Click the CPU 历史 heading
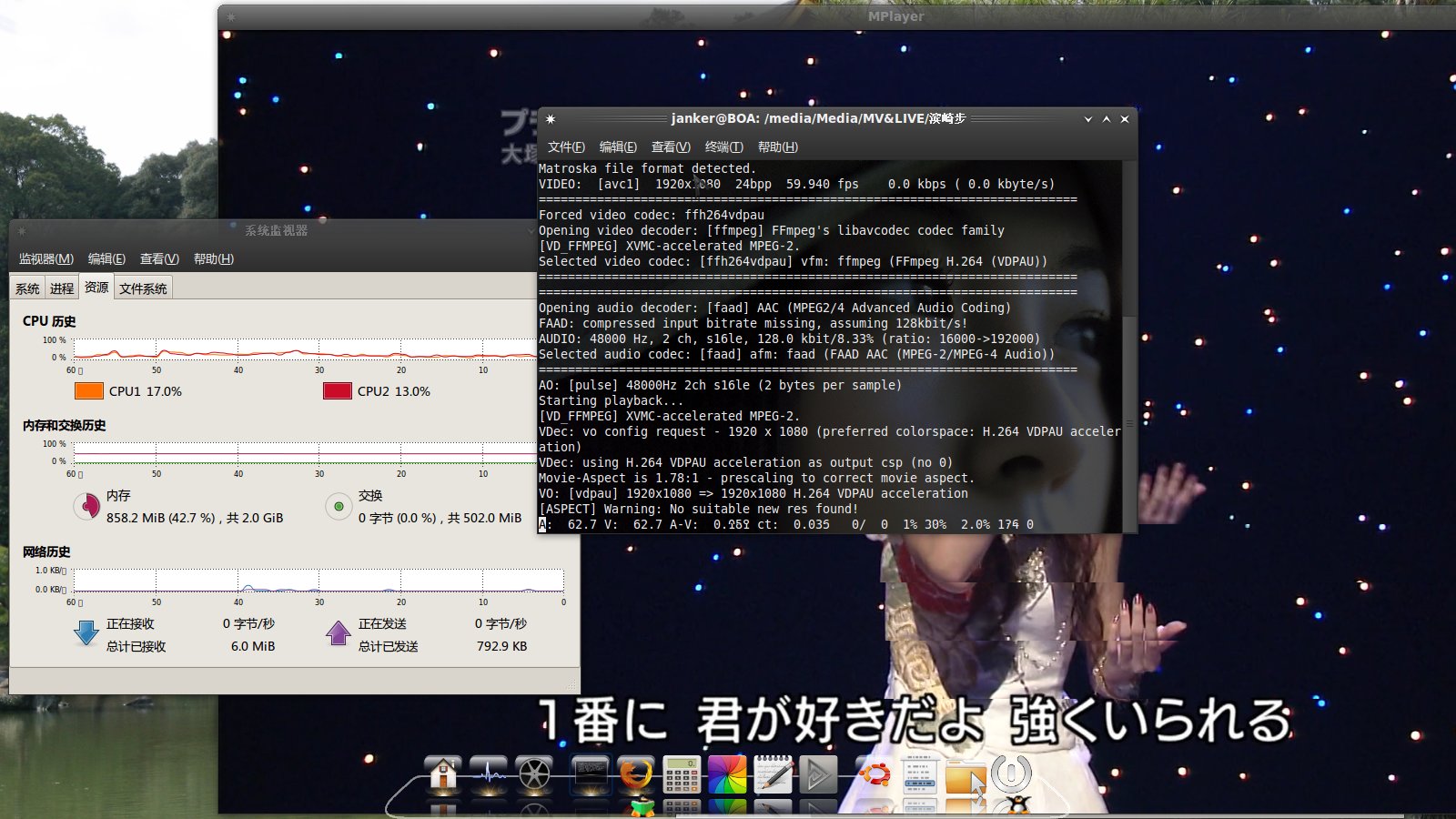 tap(49, 321)
